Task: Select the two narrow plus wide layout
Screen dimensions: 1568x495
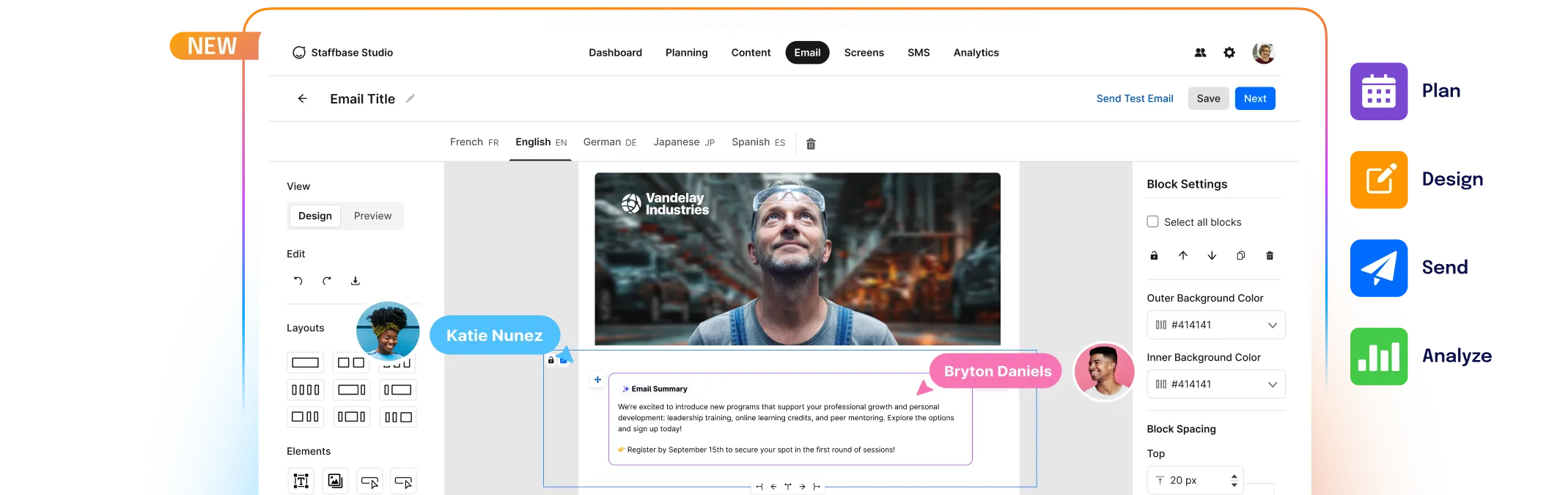Action: [x=398, y=417]
